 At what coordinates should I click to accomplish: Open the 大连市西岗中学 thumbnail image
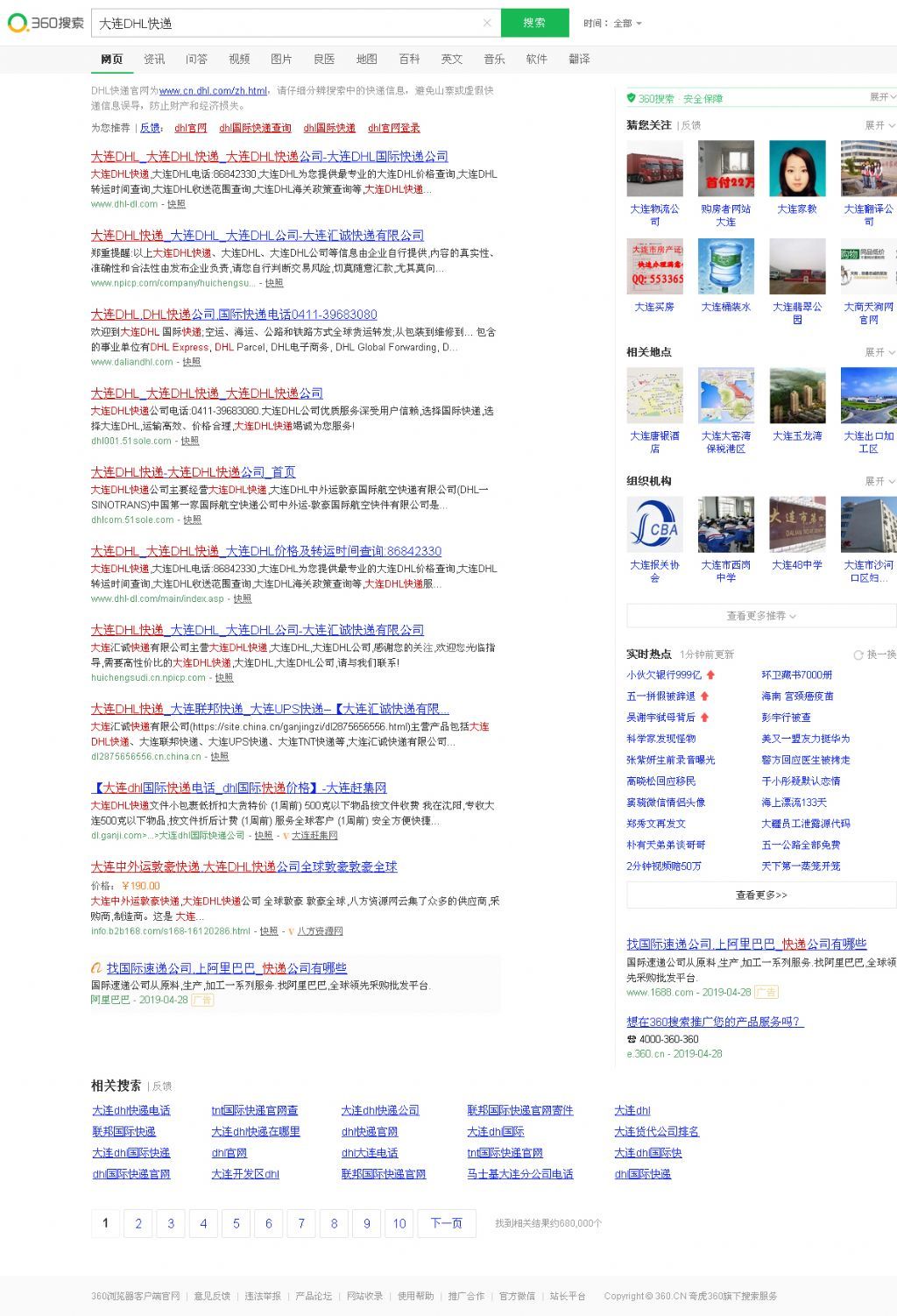726,525
